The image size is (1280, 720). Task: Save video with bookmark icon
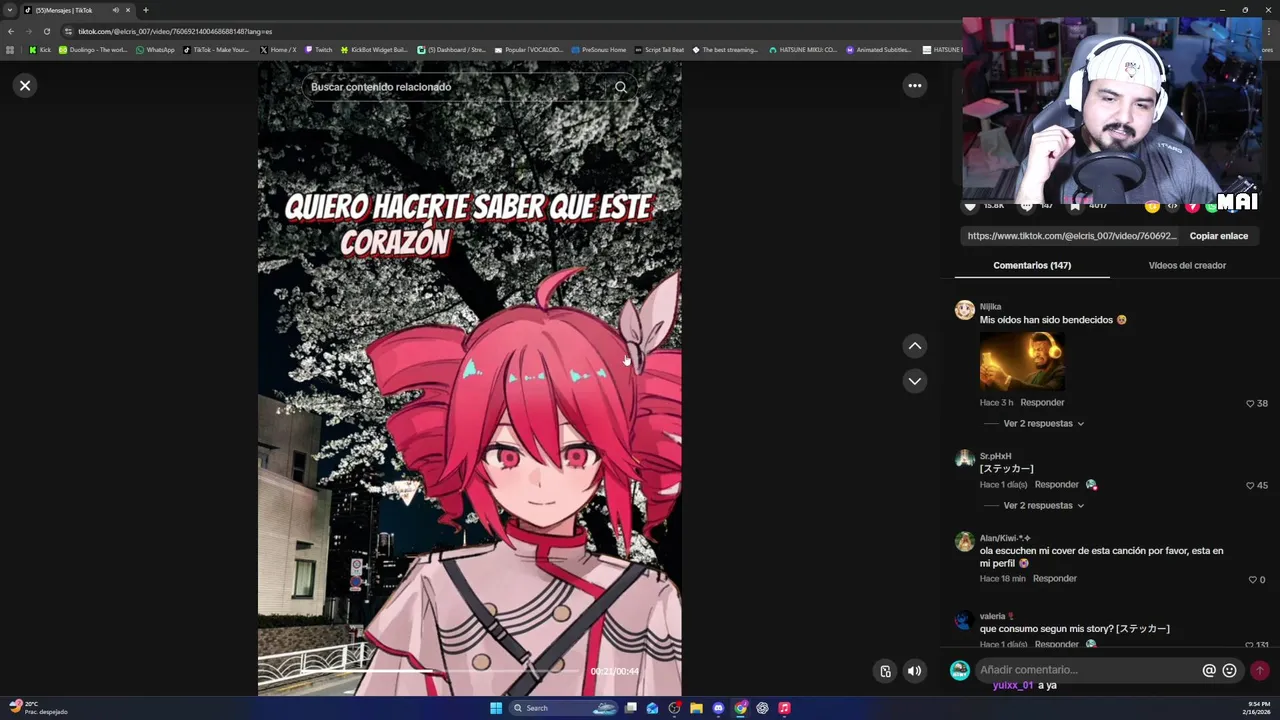point(1075,206)
